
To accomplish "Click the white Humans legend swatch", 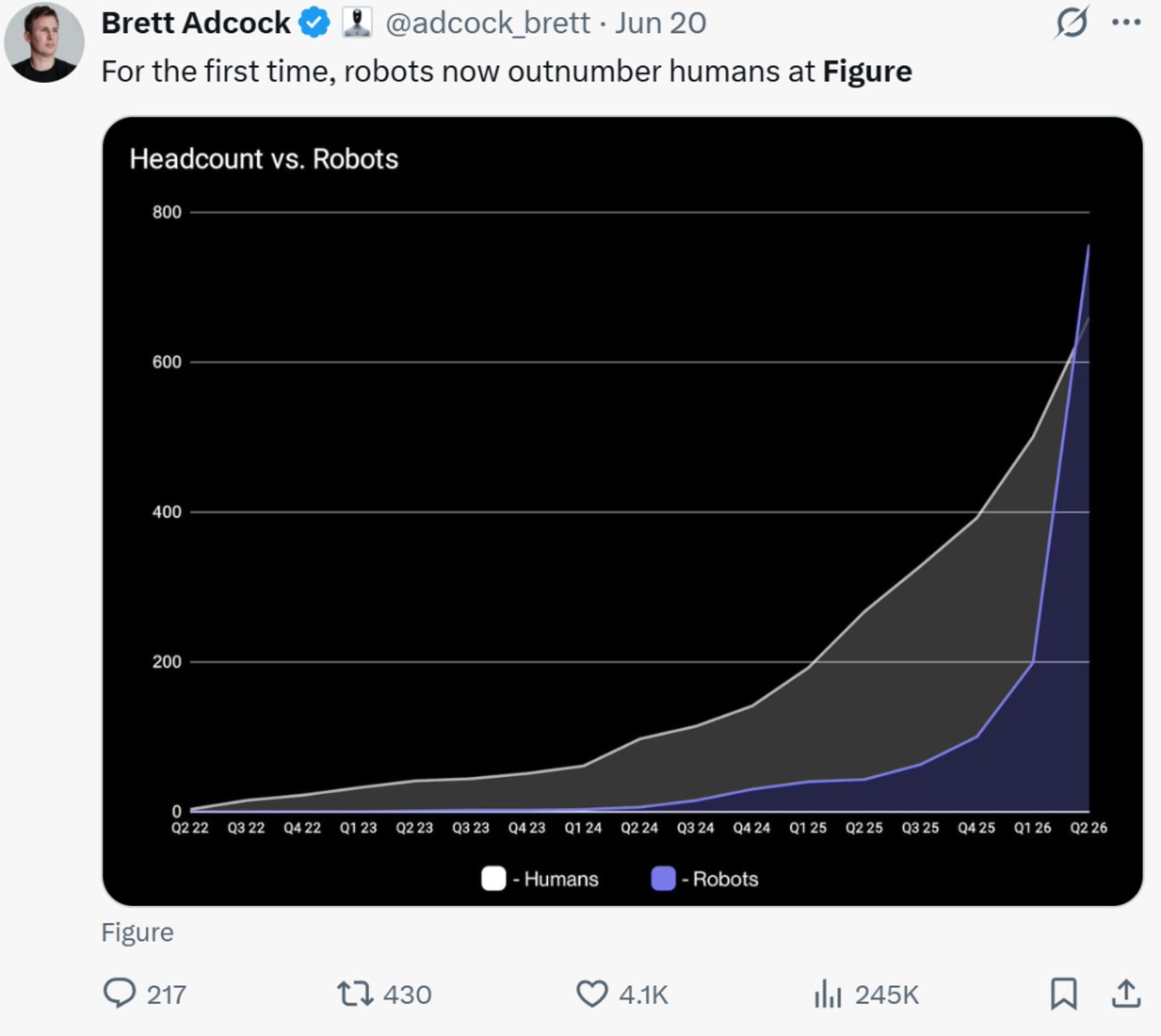I will (x=493, y=878).
